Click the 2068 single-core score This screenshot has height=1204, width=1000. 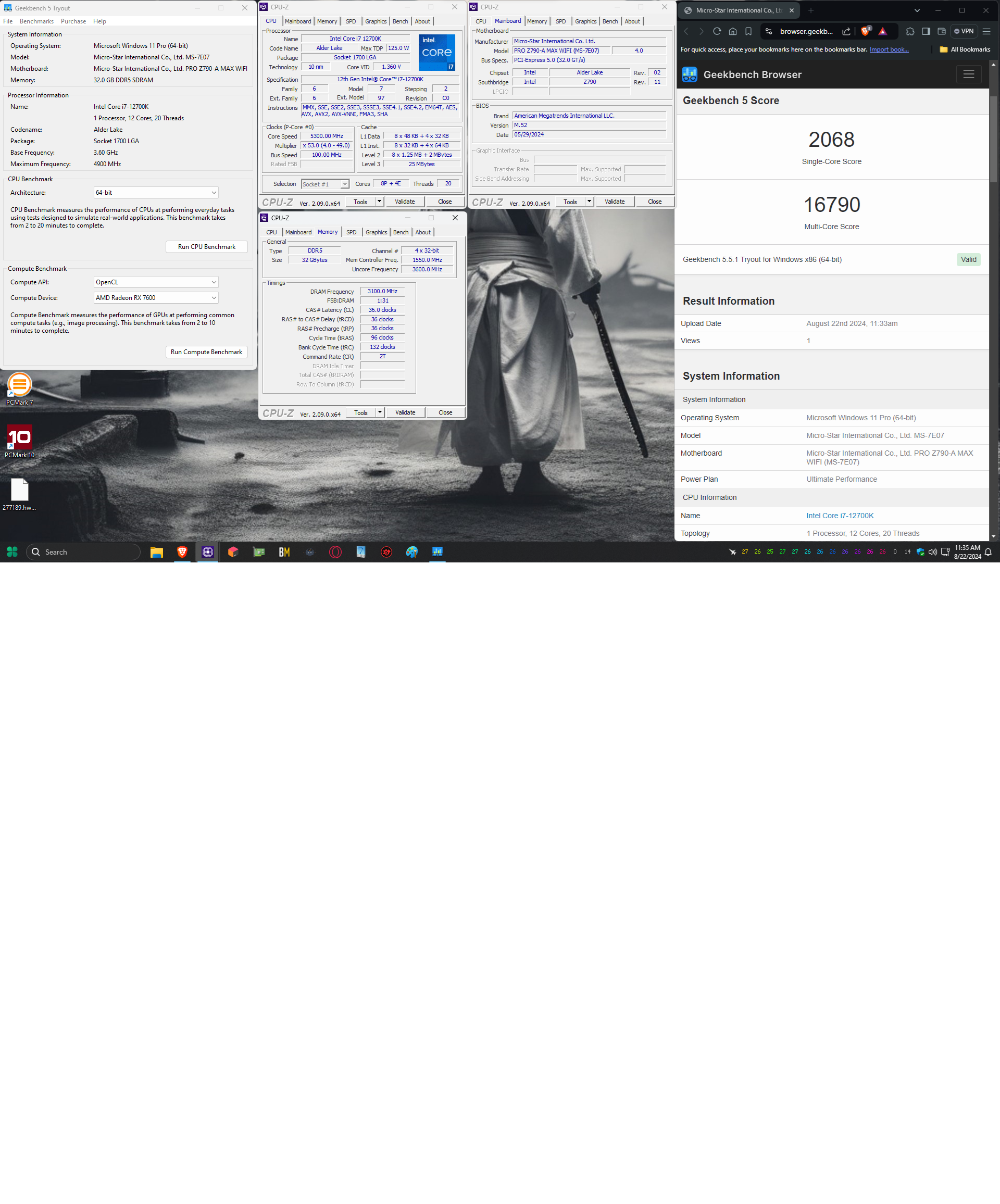coord(831,140)
